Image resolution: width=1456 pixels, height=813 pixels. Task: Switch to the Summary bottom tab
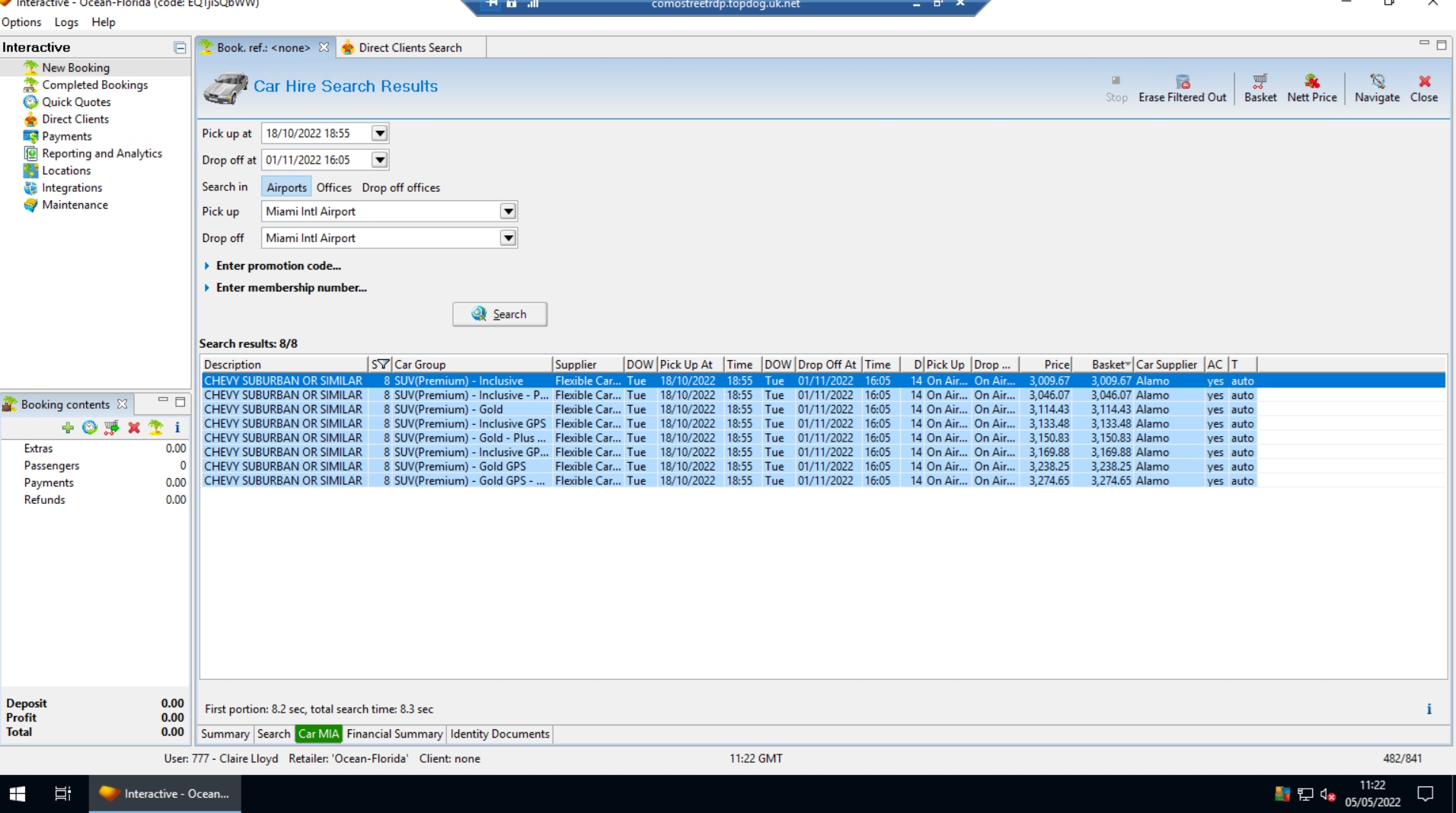click(225, 734)
